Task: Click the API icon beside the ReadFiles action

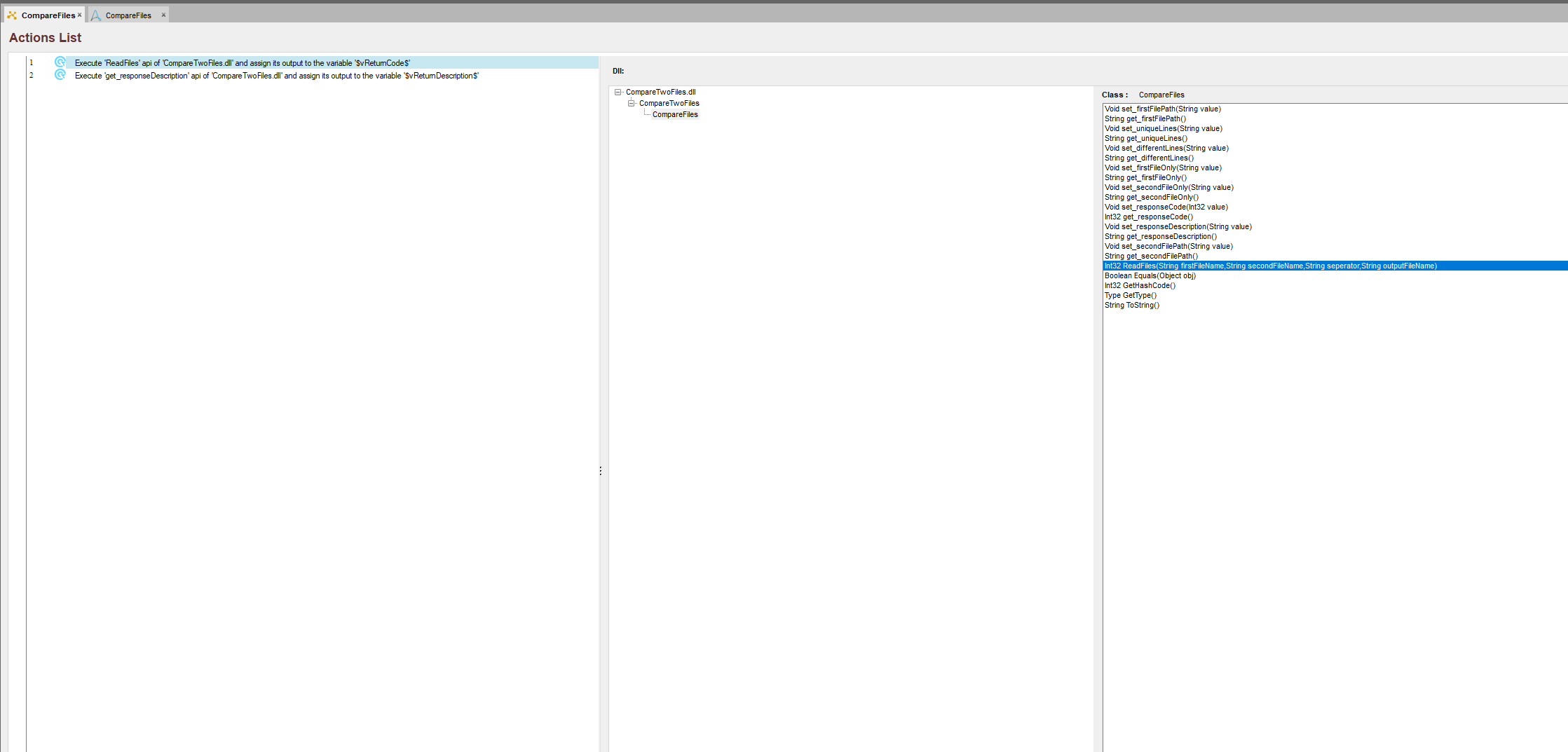Action: click(60, 62)
